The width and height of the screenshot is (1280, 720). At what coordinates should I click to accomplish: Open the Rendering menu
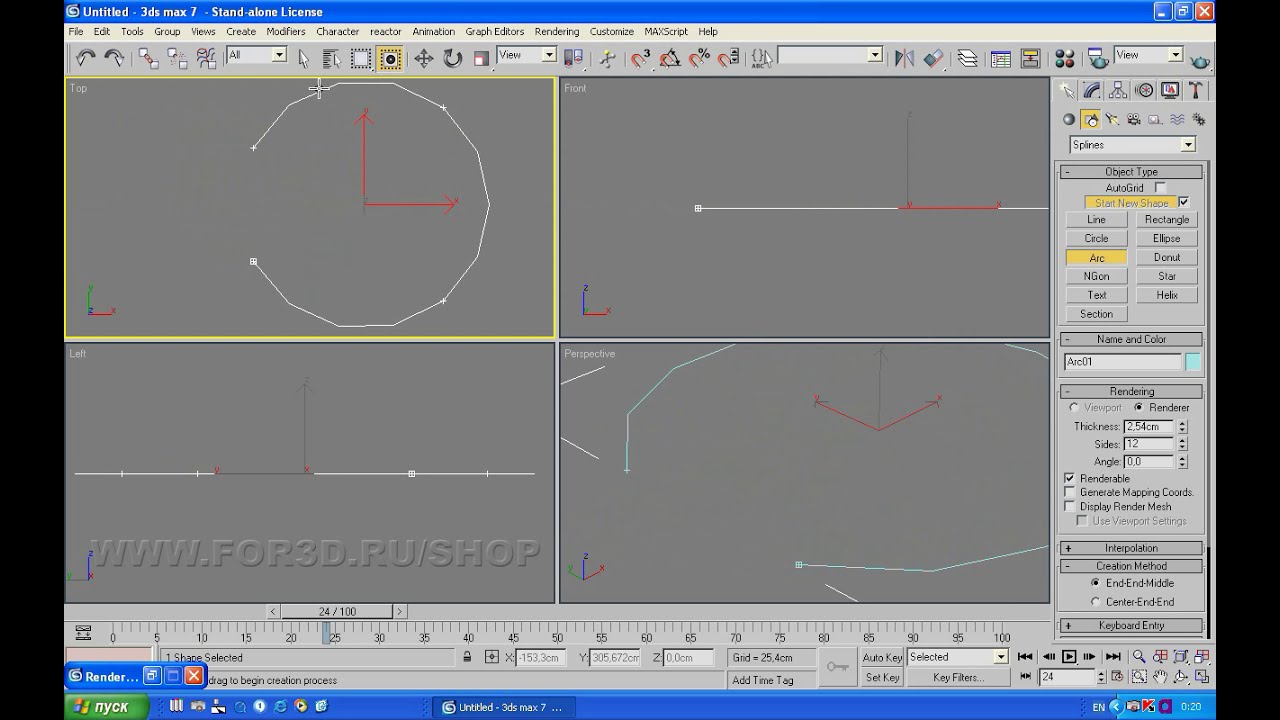(x=557, y=31)
